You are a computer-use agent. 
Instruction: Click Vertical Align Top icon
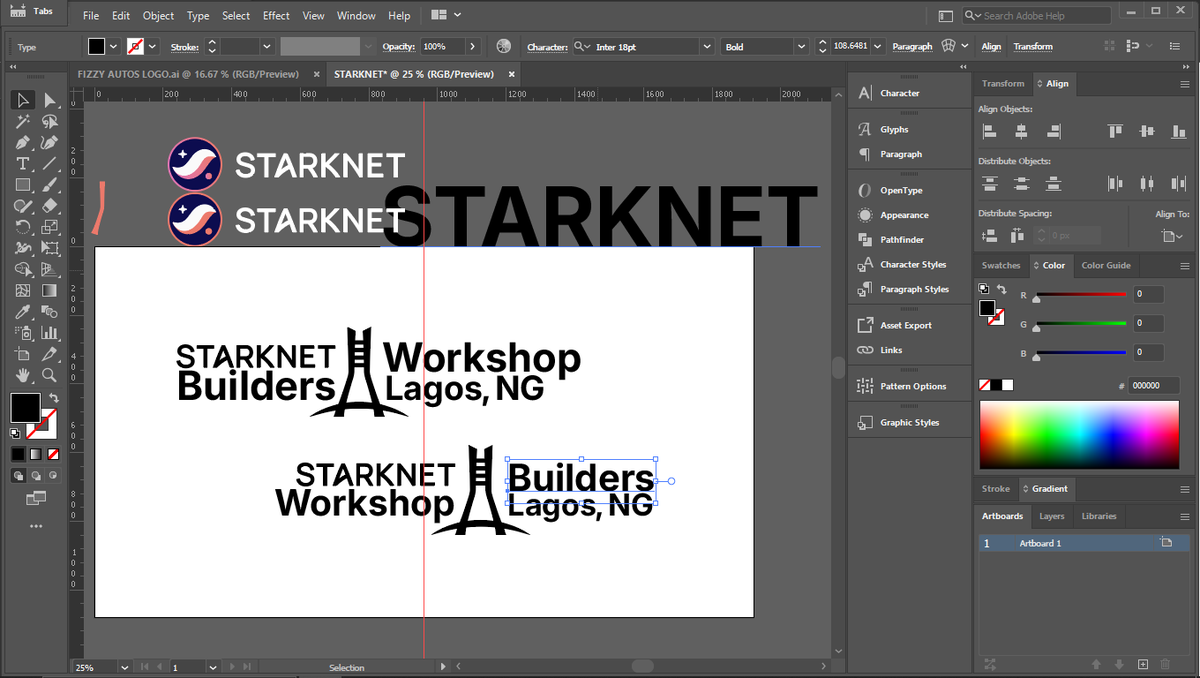(x=1115, y=131)
